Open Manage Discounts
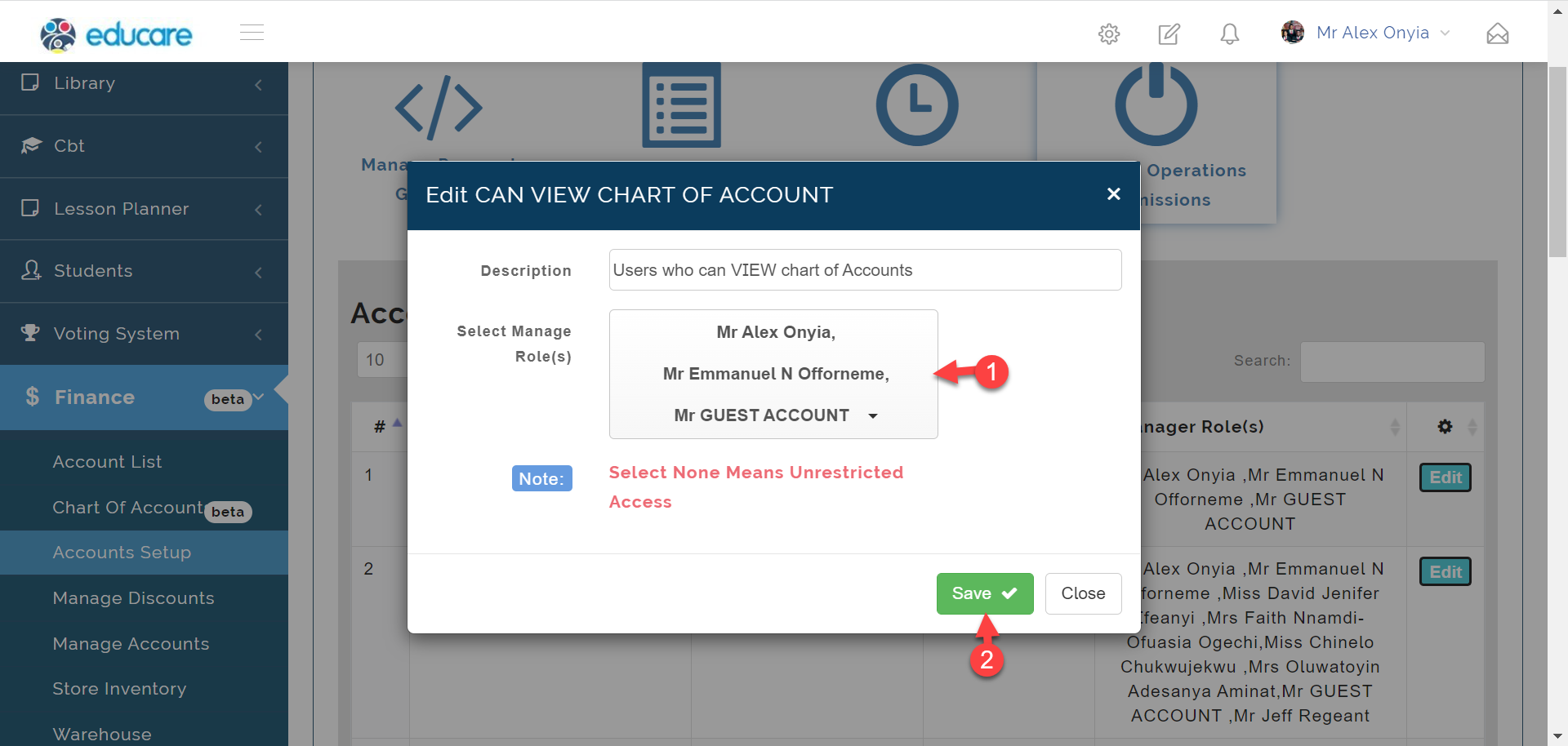The height and width of the screenshot is (746, 1568). pyautogui.click(x=133, y=598)
